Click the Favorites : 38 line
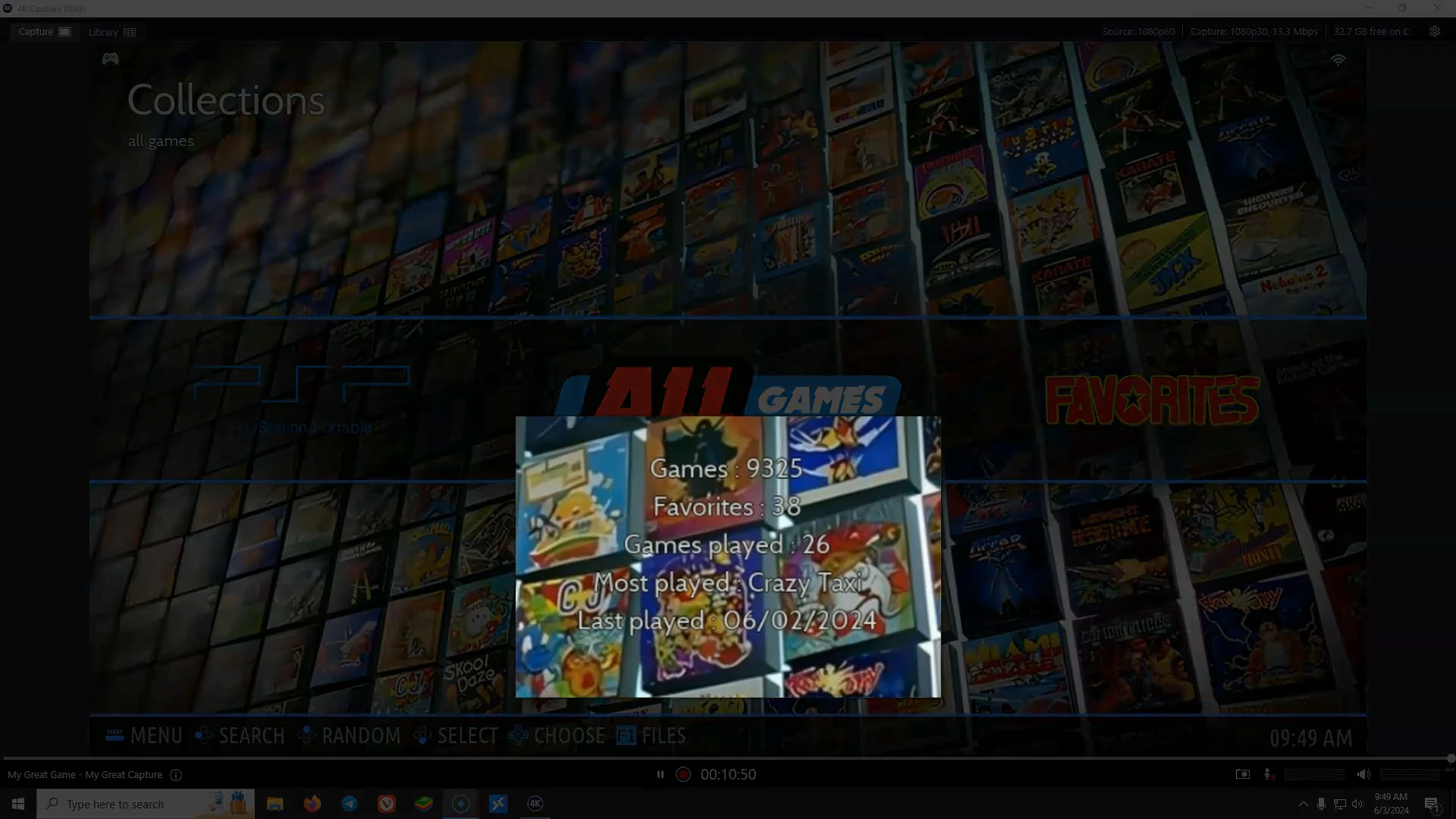Viewport: 1456px width, 819px height. pyautogui.click(x=726, y=507)
